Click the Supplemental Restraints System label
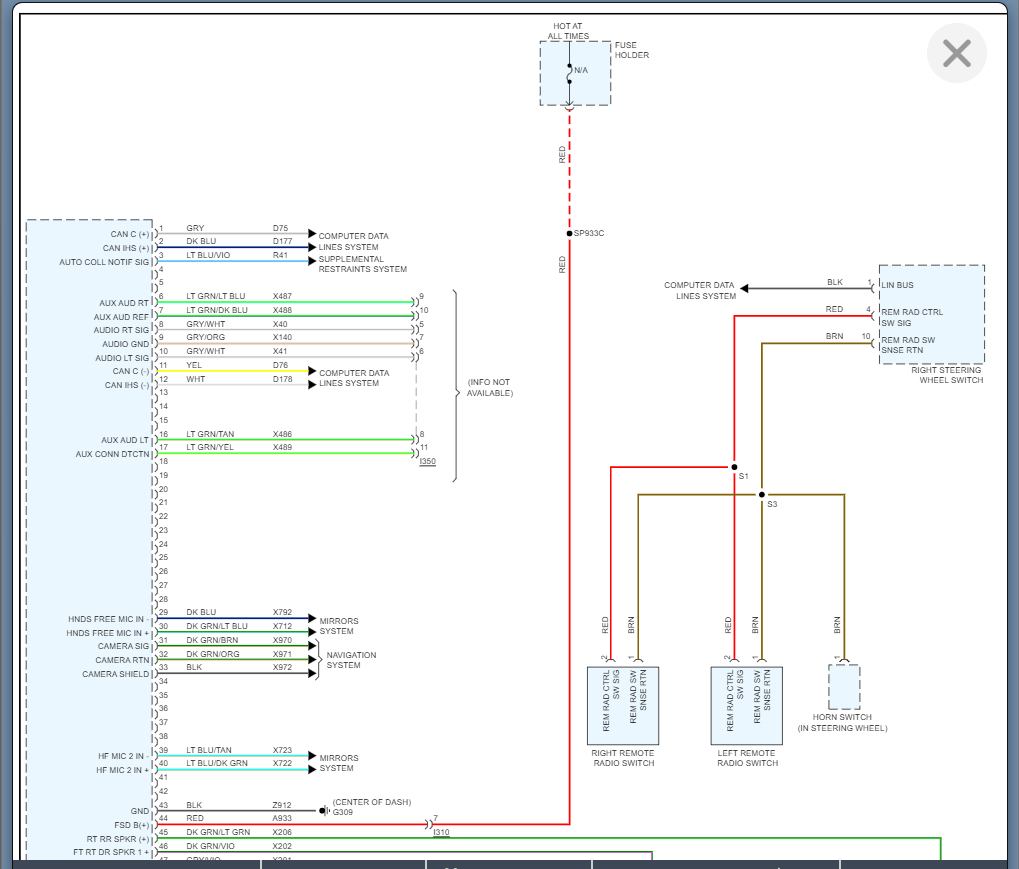The width and height of the screenshot is (1019, 869). 362,264
